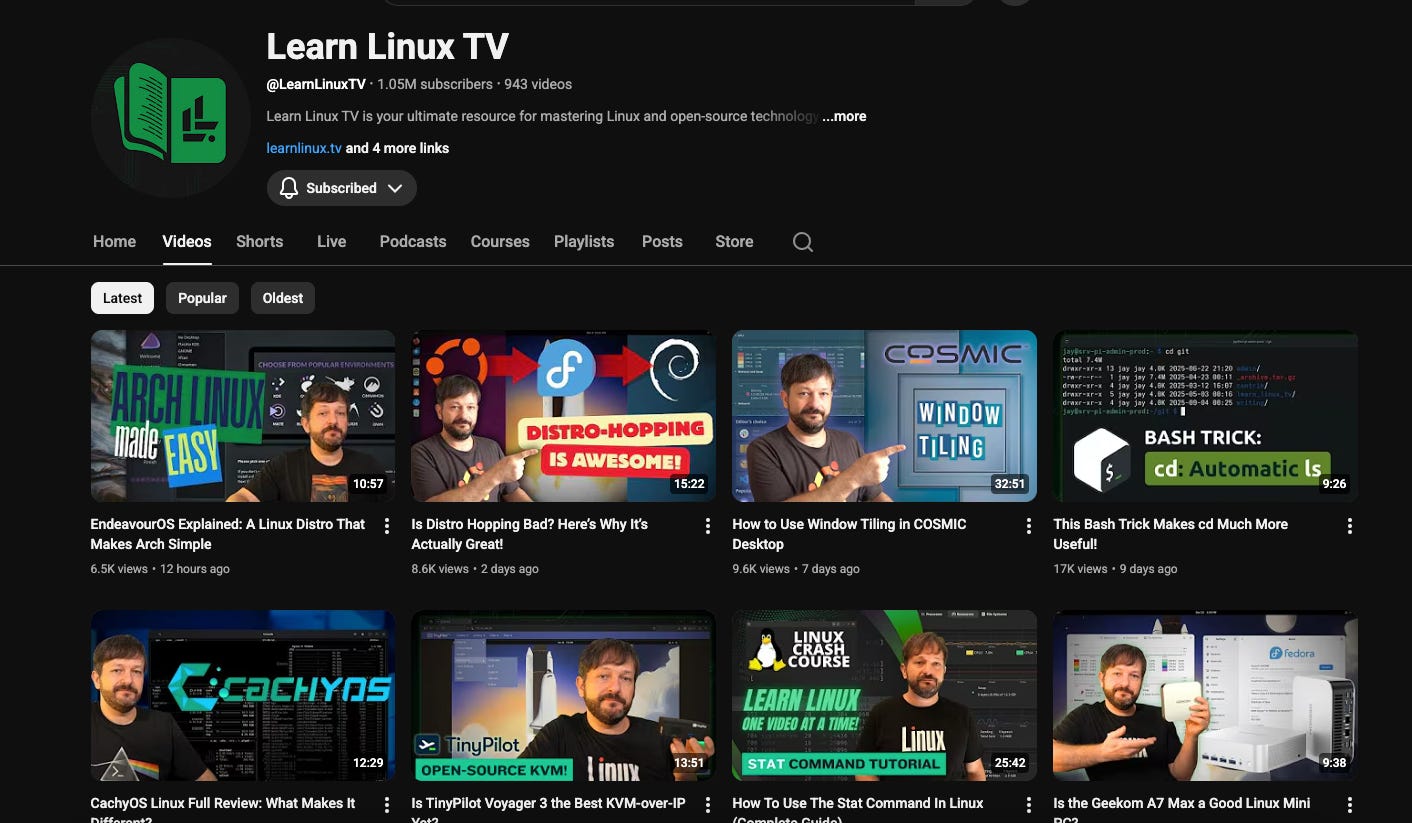Sort videos by Oldest

click(283, 298)
